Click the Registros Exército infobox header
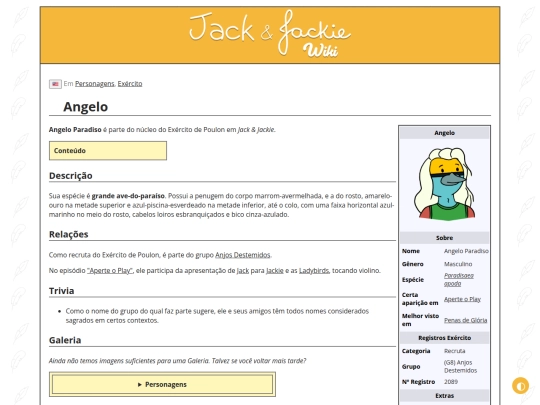The image size is (540, 405). [444, 338]
